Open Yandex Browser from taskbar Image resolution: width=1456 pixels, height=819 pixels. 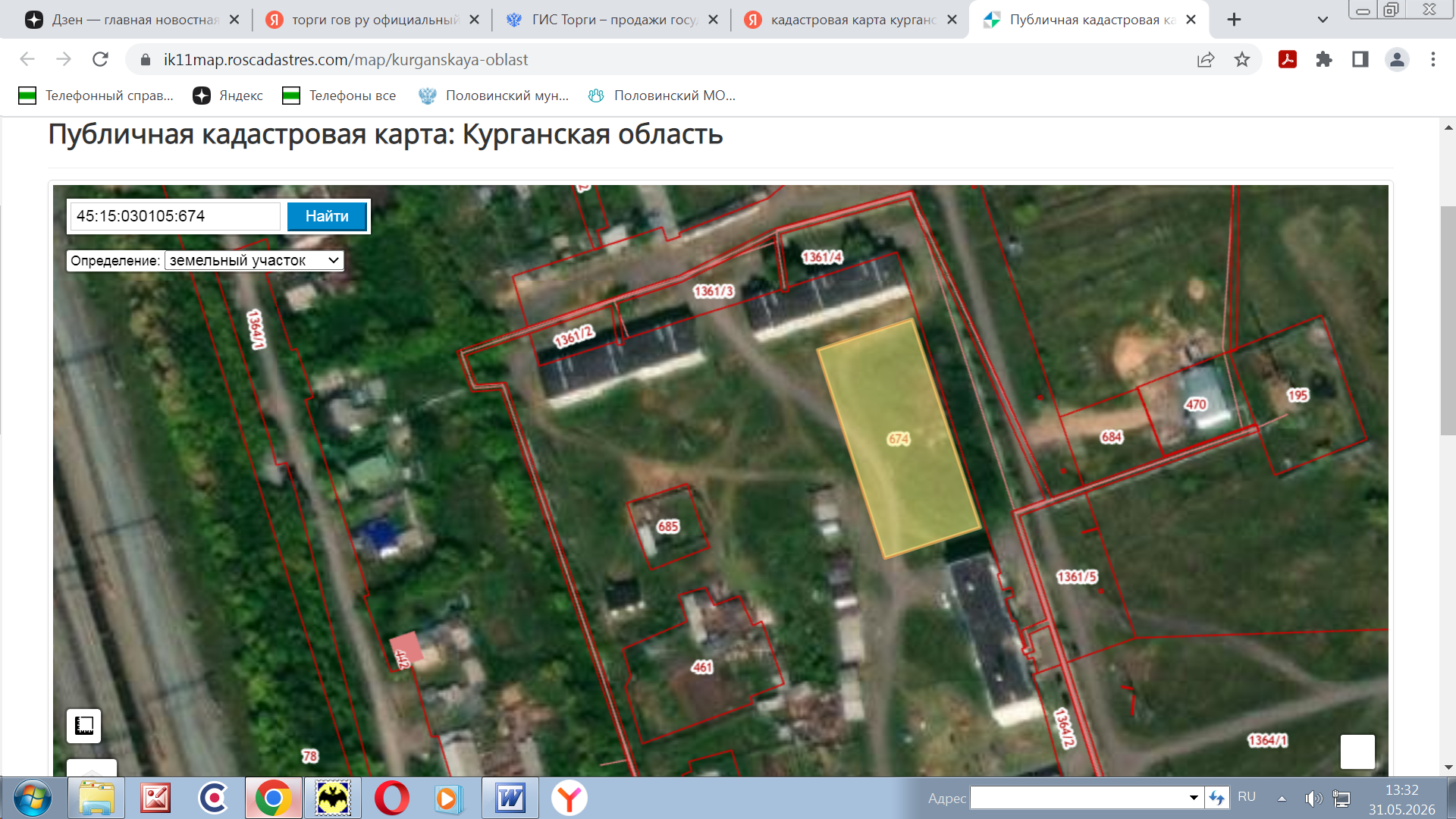tap(569, 799)
